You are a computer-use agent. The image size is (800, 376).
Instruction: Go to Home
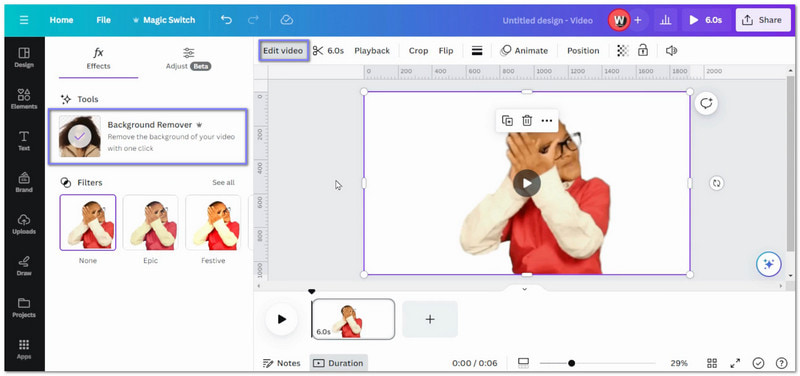[x=61, y=20]
